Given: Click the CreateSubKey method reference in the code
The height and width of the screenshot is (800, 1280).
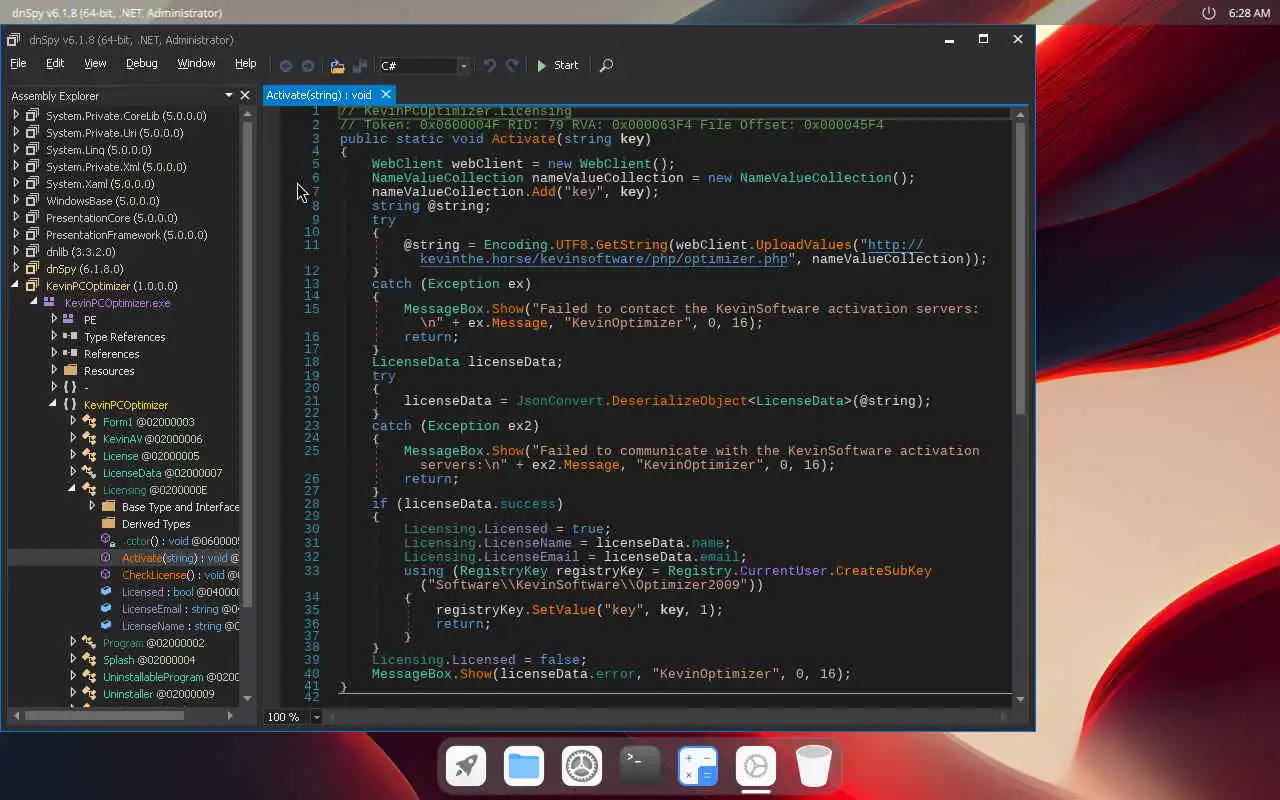Looking at the screenshot, I should (884, 571).
